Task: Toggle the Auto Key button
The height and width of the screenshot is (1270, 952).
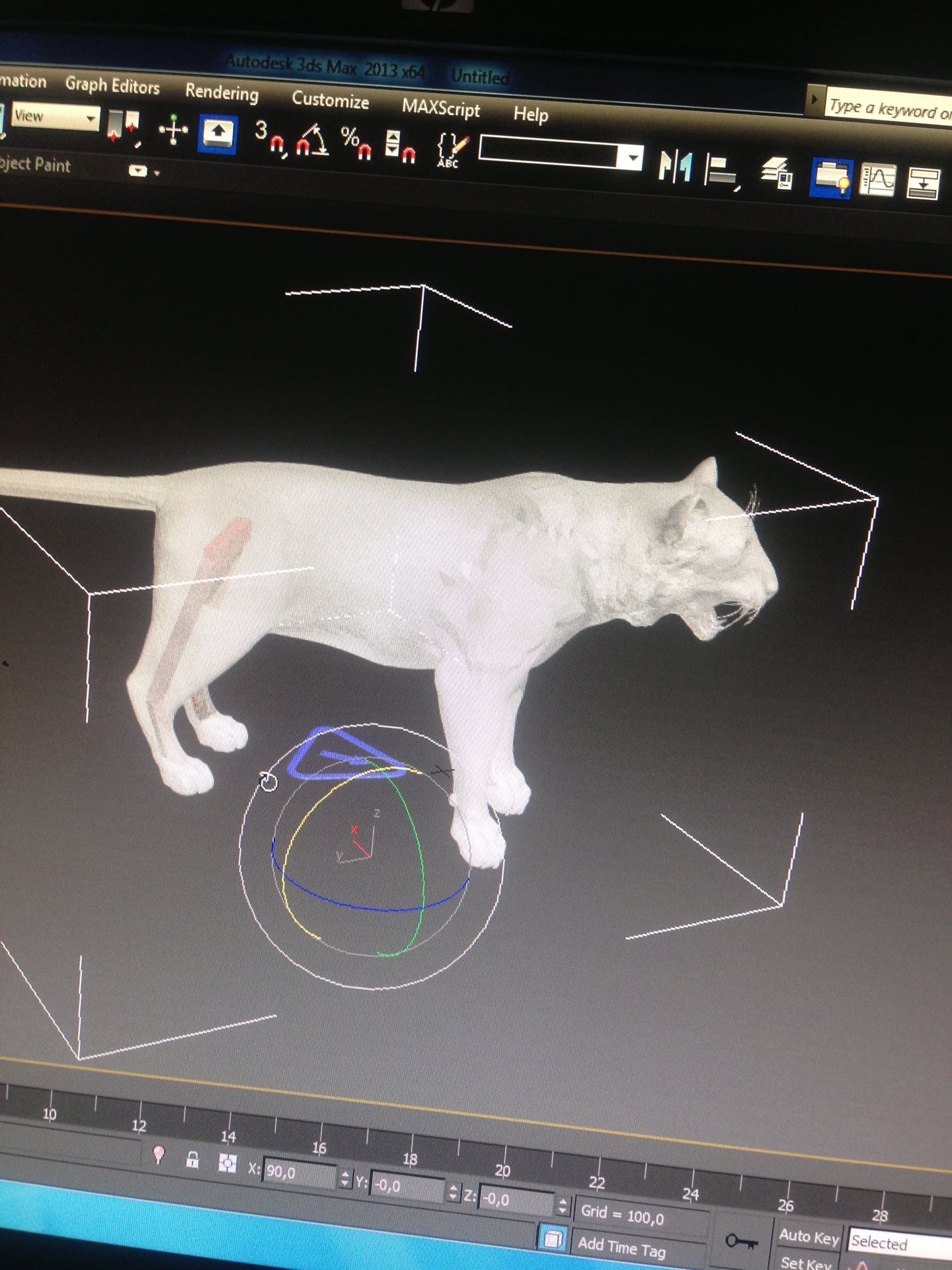Action: (x=809, y=1236)
